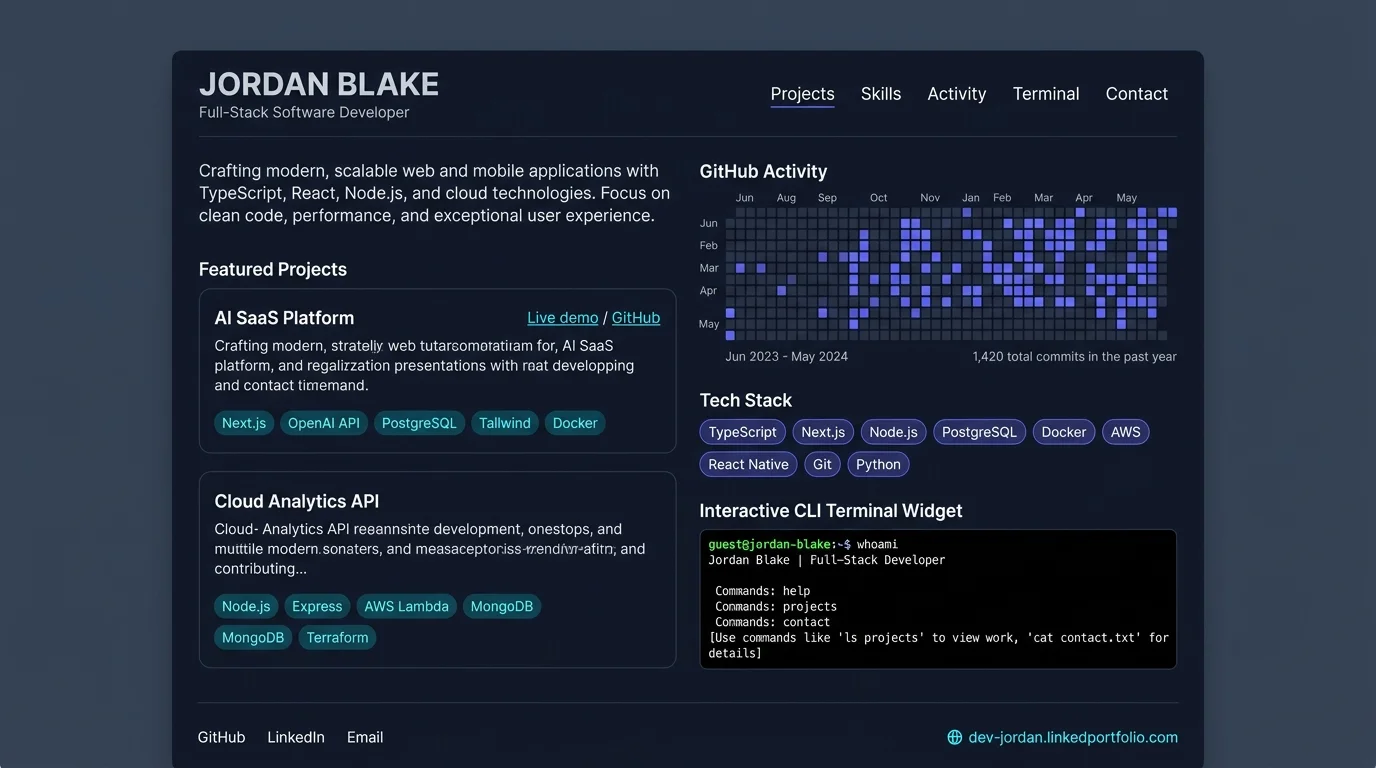Image resolution: width=1376 pixels, height=768 pixels.
Task: Click the Cloud Analytics API card title
Action: point(296,501)
